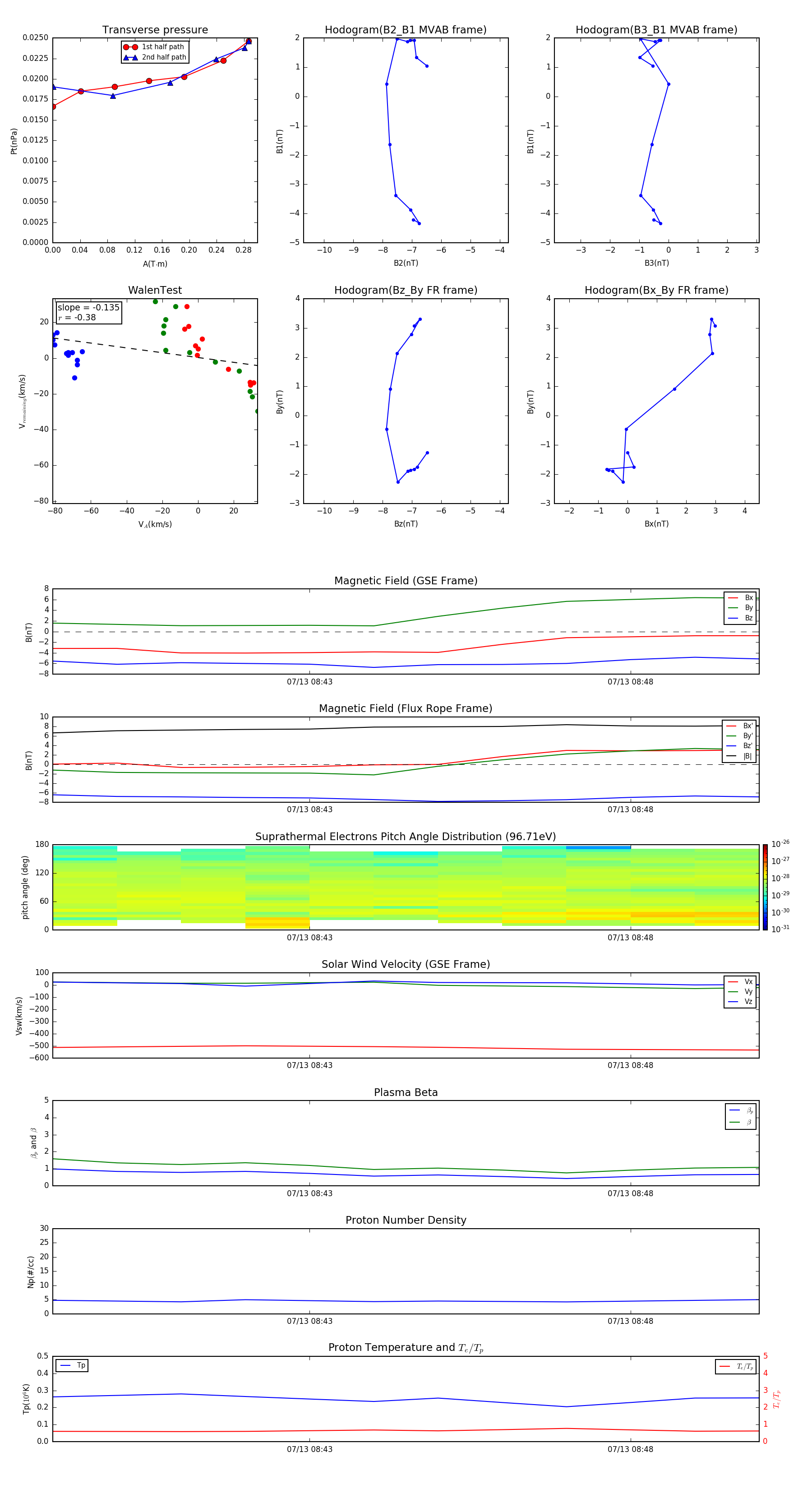The width and height of the screenshot is (812, 1489).
Task: Click the Hodogram(B3_B1 MVAB frame) title
Action: 656,30
